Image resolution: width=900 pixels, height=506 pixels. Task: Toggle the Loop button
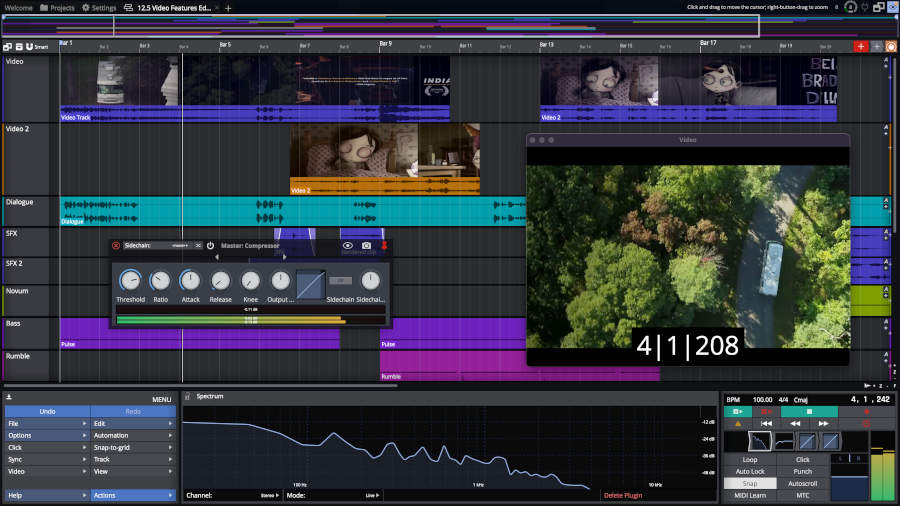pos(750,460)
